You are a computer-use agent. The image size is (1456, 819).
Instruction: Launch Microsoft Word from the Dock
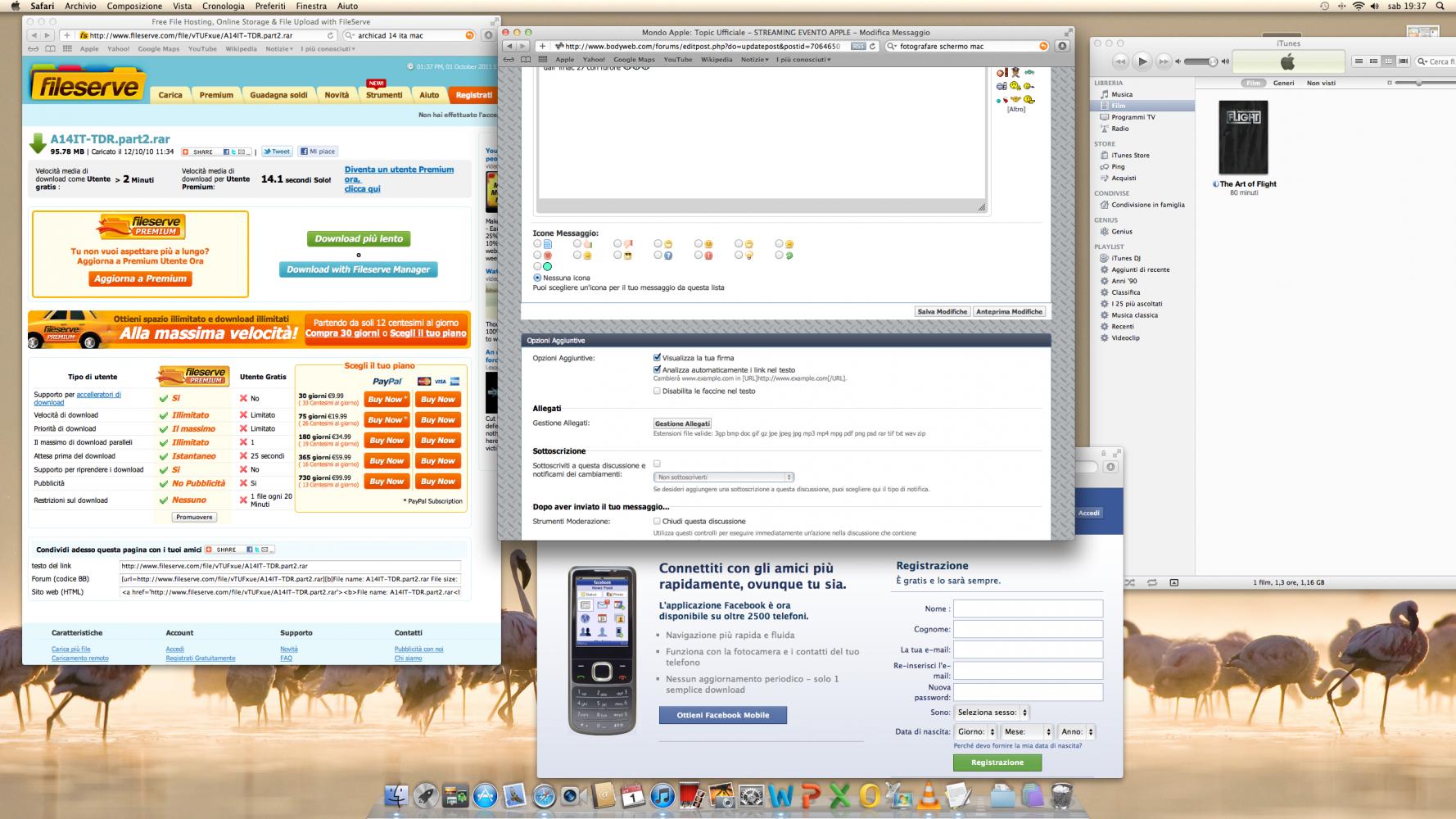781,794
